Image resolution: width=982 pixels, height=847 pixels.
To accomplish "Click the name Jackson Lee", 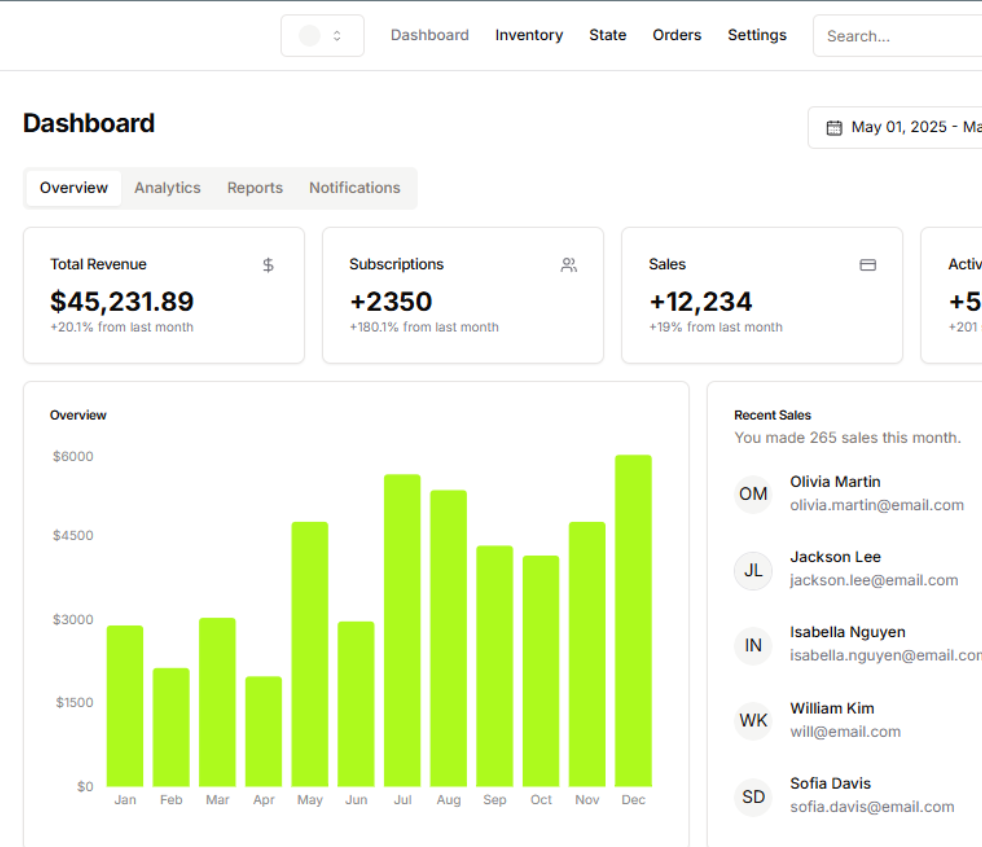I will (x=835, y=557).
